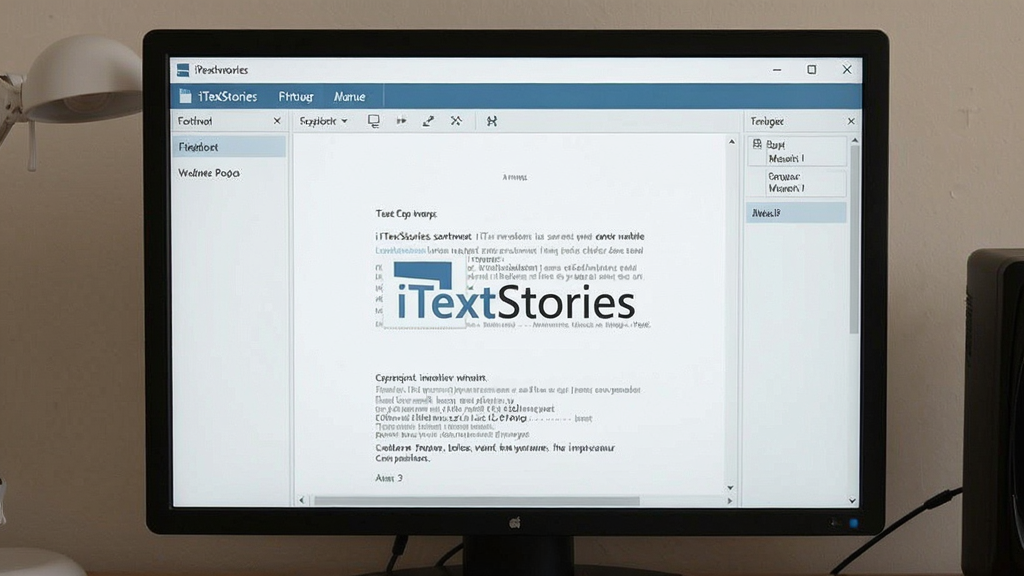Click the left side panel header label
The width and height of the screenshot is (1024, 576).
(x=195, y=121)
